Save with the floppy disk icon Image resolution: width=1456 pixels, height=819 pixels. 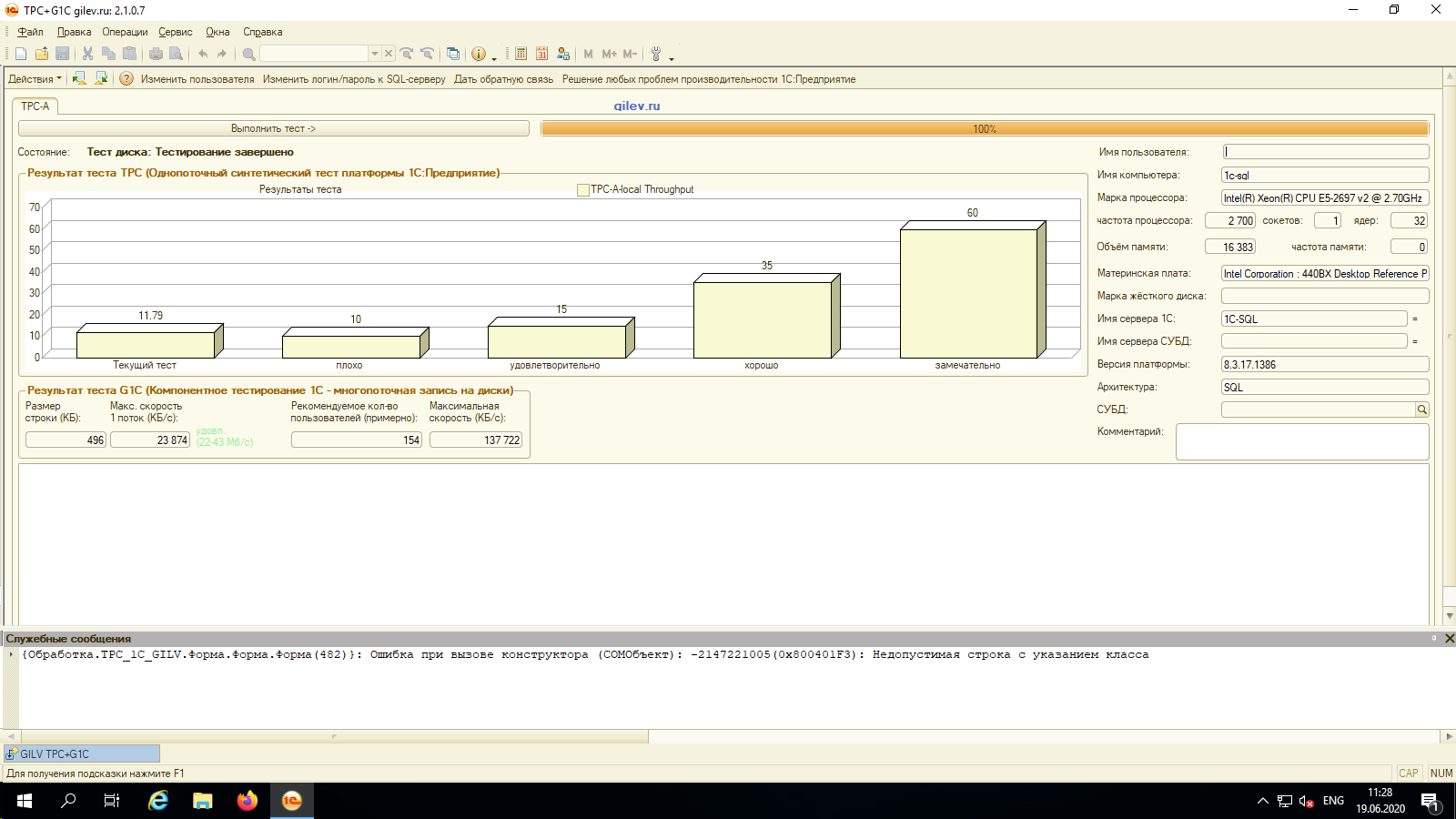tap(62, 54)
